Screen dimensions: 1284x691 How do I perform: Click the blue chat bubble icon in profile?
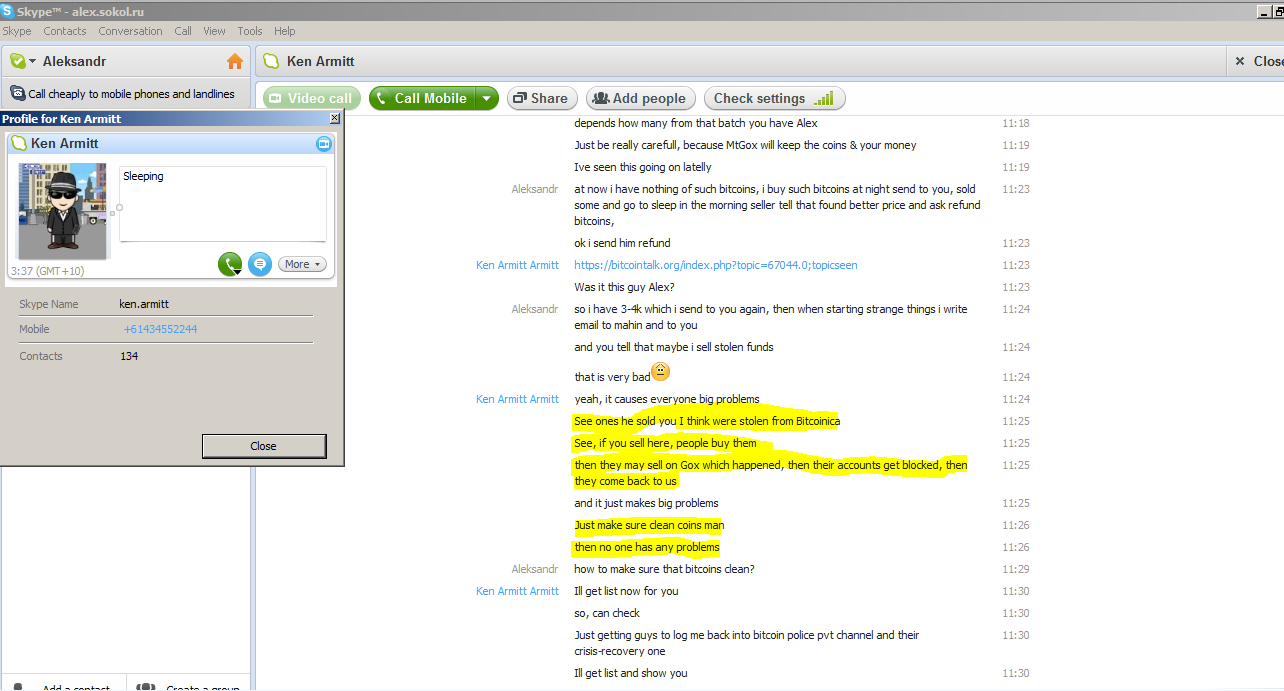(260, 264)
